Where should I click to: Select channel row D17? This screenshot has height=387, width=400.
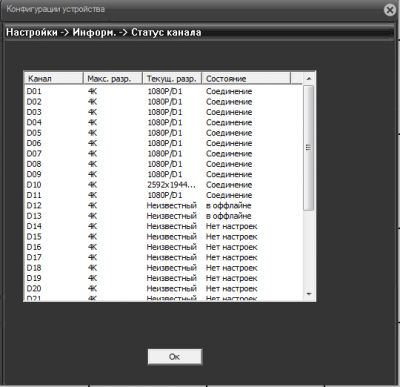pyautogui.click(x=164, y=257)
